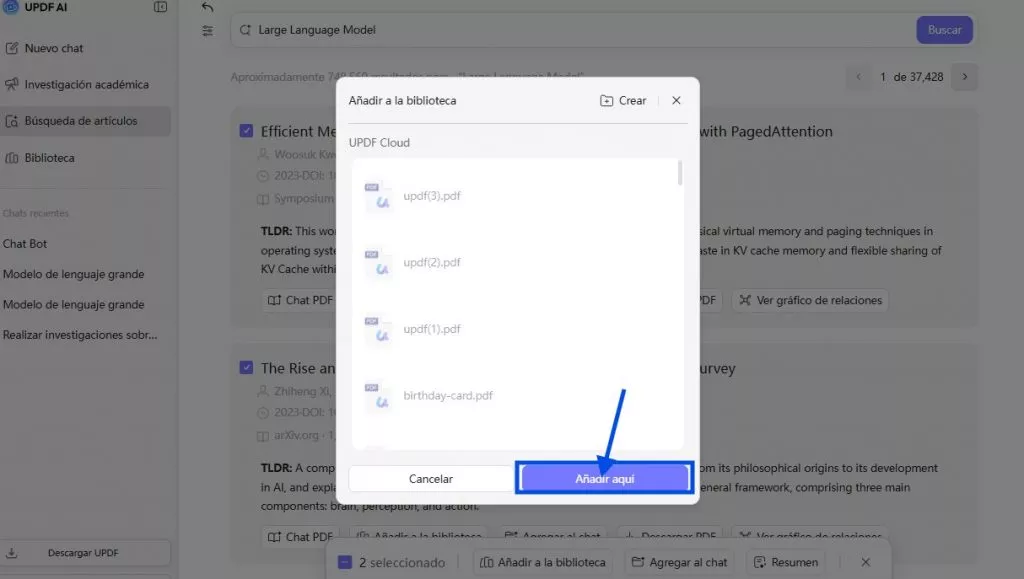Select Búsqueda de artículos

click(86, 121)
